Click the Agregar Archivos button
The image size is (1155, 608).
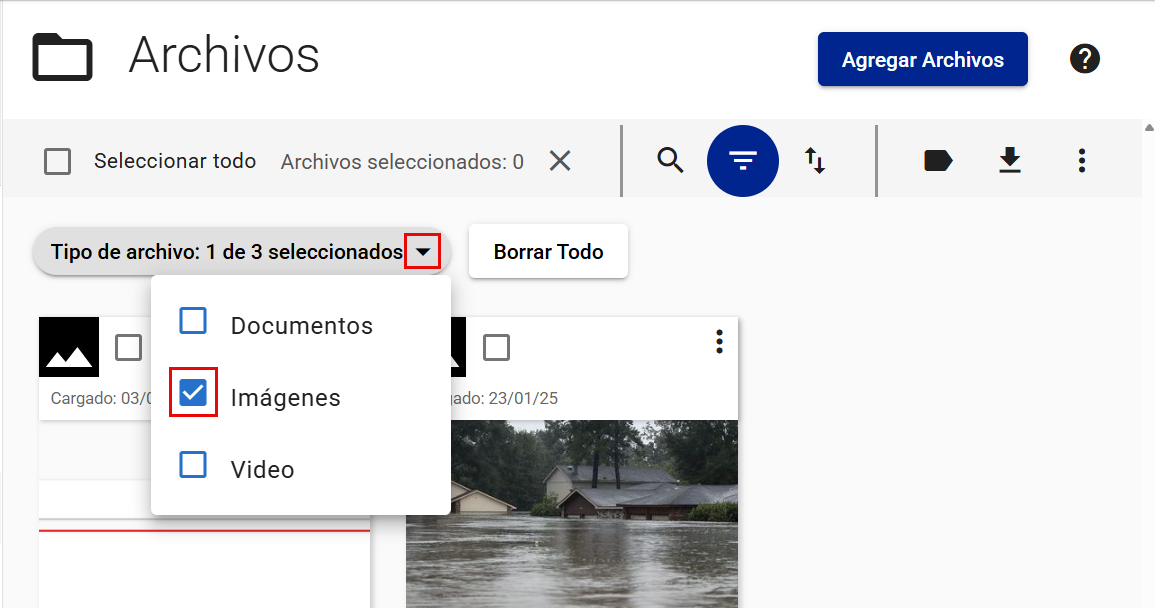[922, 60]
